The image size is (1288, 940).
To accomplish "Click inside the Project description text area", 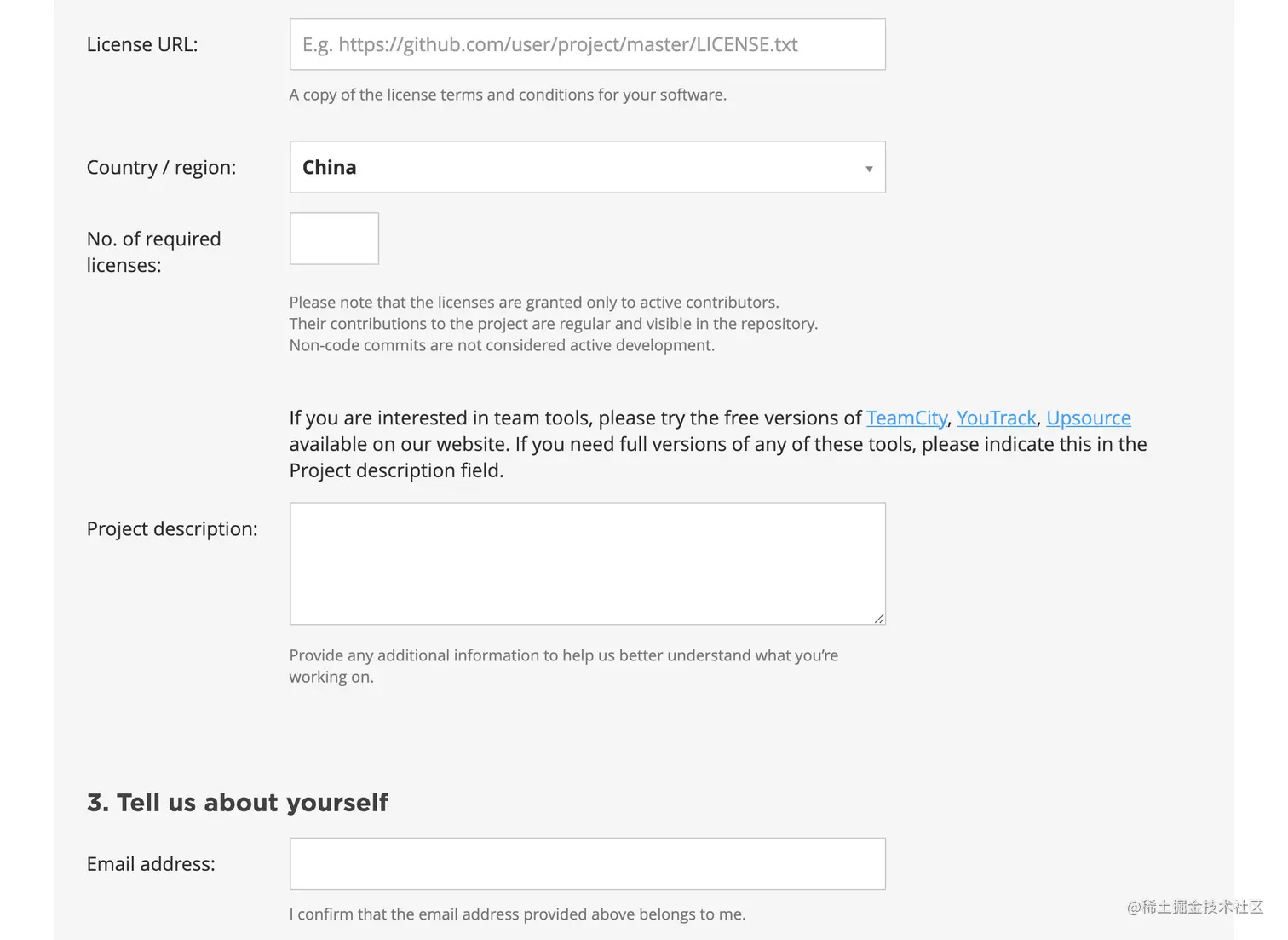I will click(587, 563).
